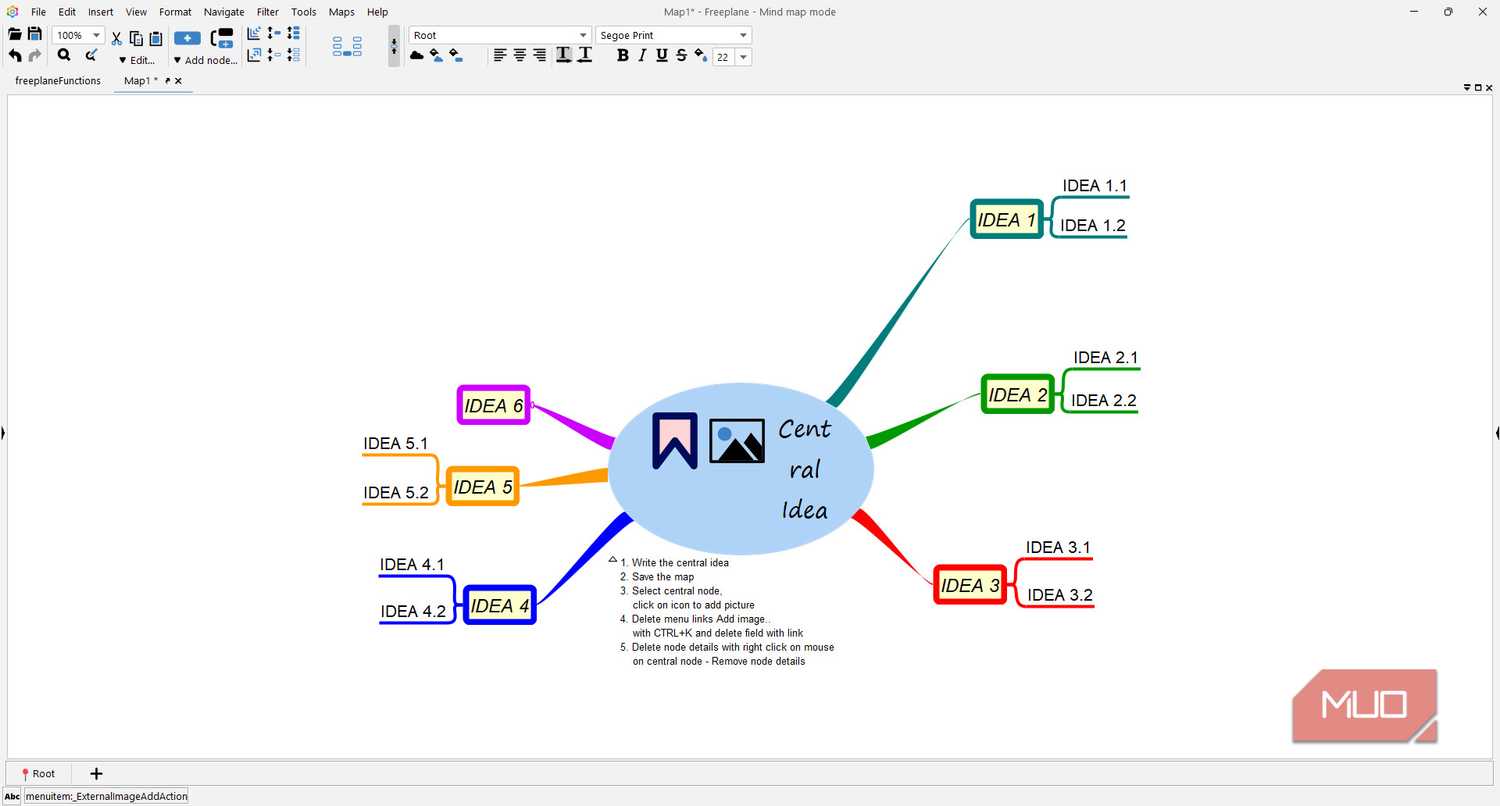The height and width of the screenshot is (806, 1500).
Task: Expand the right side panel arrow
Action: (x=1497, y=433)
